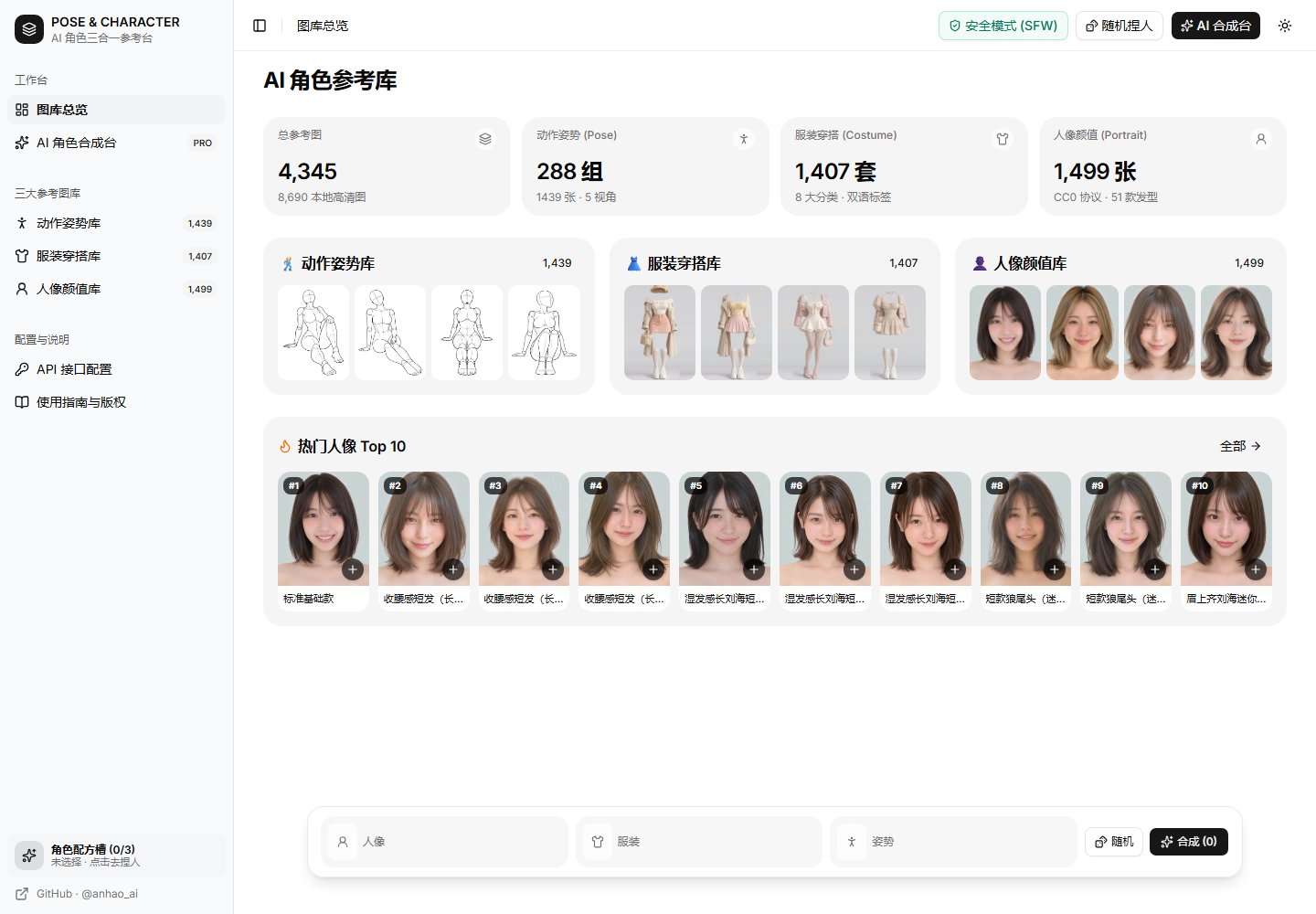1316x914 pixels.
Task: Toggle 安全模式 (SFW) mode
Action: 1003,26
